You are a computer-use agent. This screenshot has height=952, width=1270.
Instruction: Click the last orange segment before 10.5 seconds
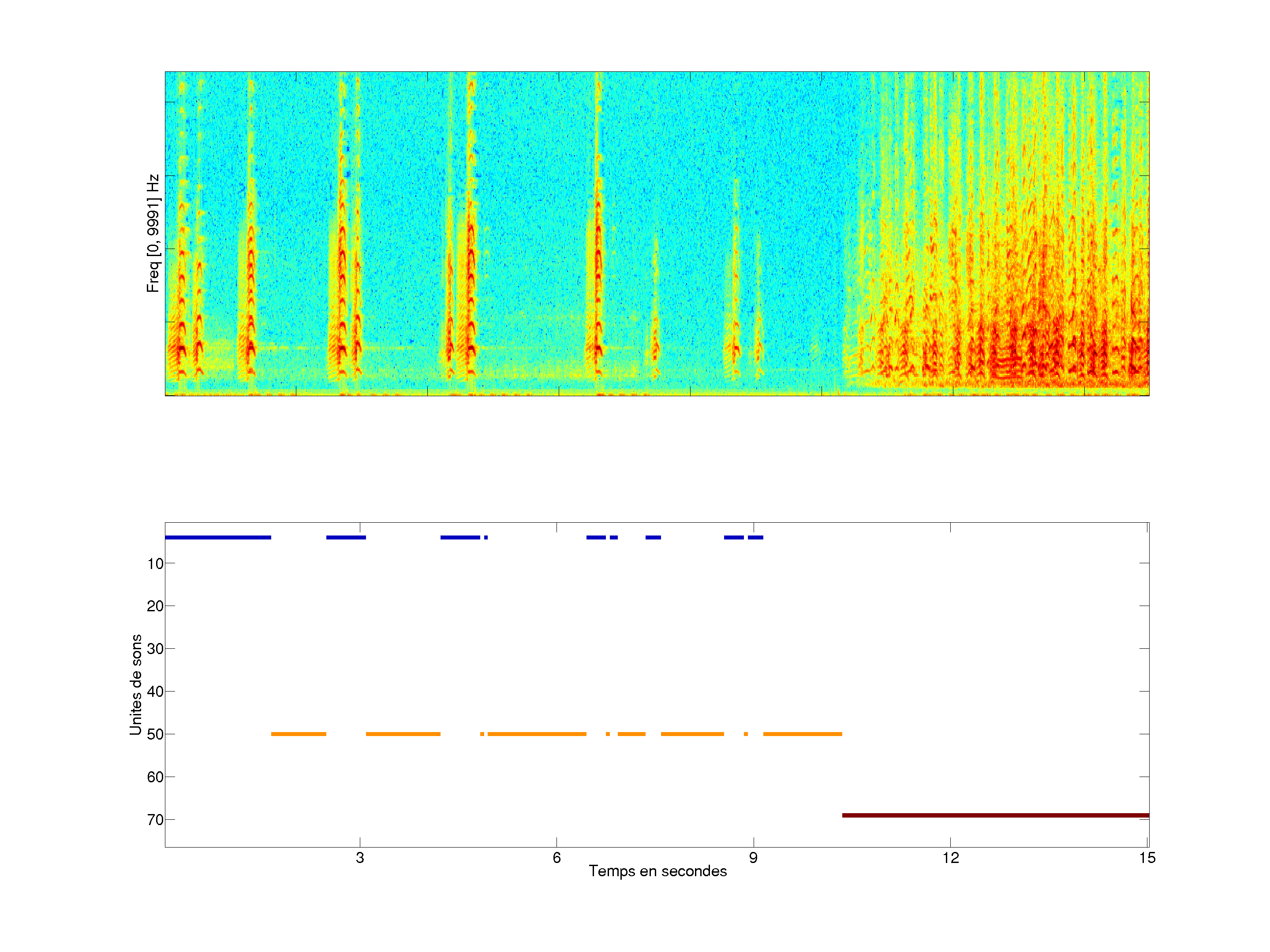(x=802, y=734)
